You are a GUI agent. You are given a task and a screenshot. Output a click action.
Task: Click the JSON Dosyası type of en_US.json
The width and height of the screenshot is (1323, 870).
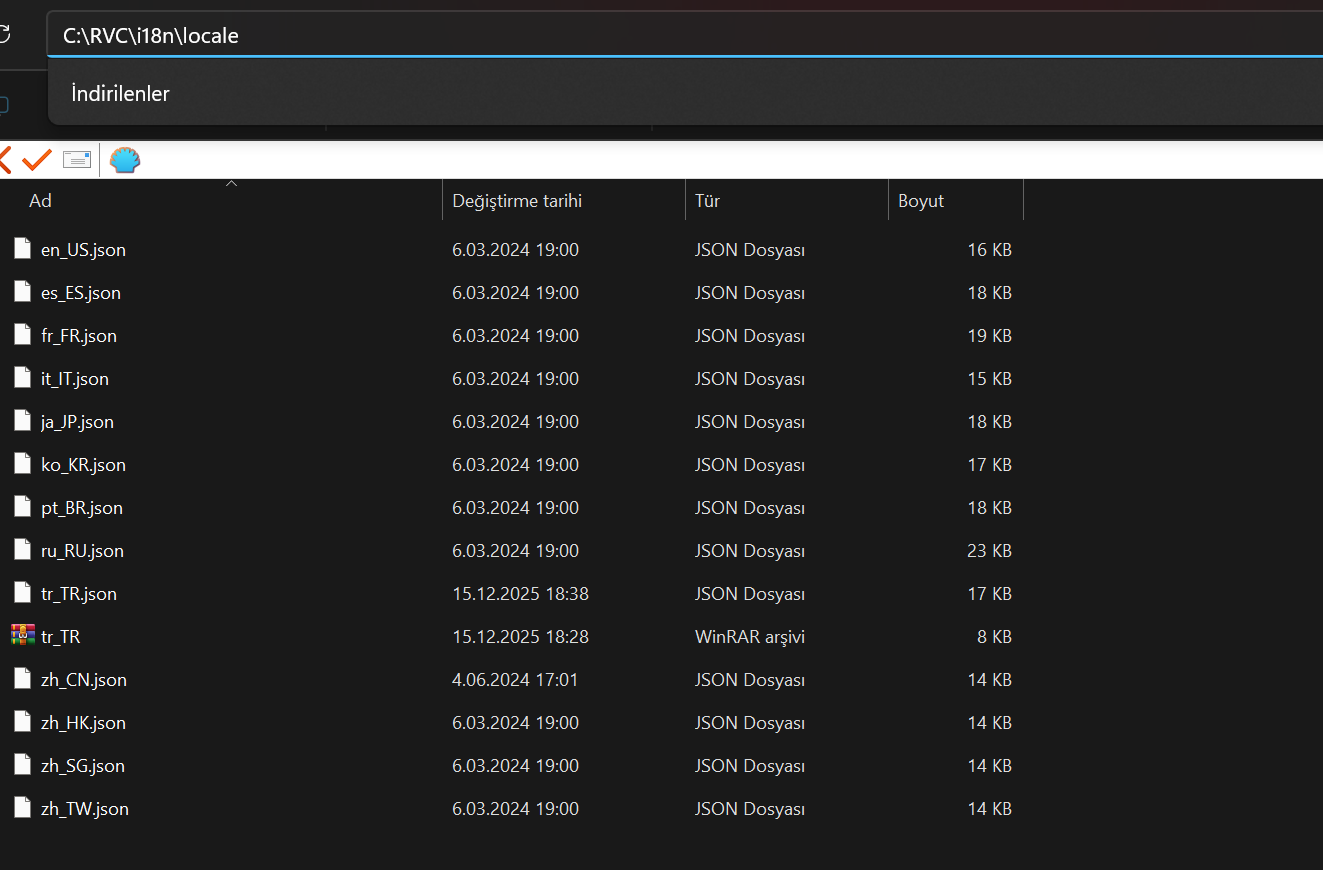750,250
